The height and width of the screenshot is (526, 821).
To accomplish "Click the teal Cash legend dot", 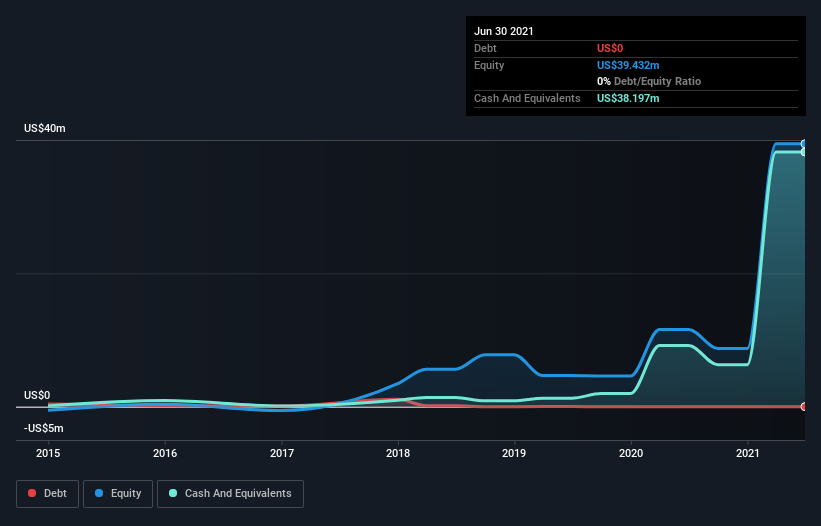I will coord(173,493).
